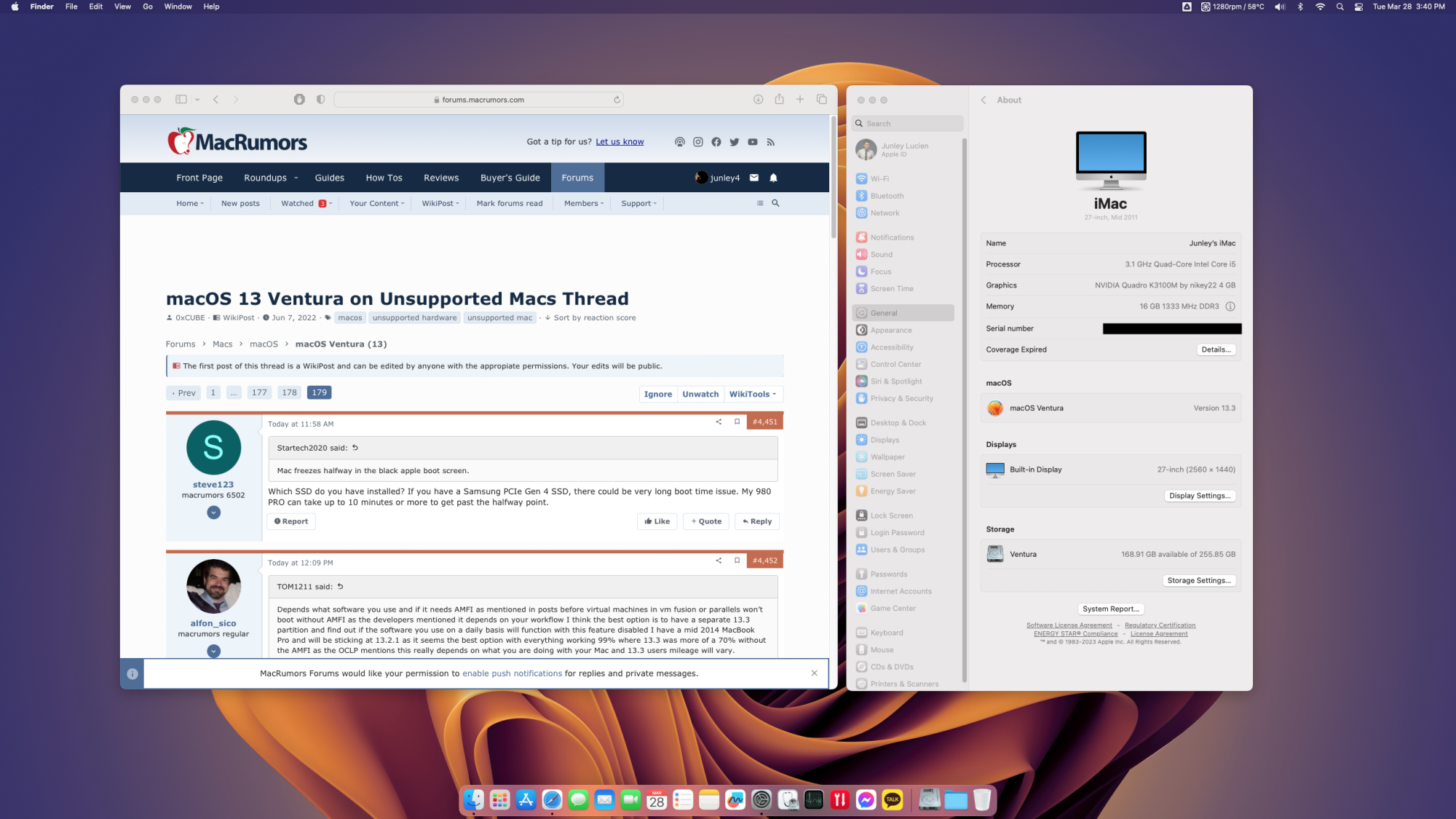The width and height of the screenshot is (1456, 819).
Task: Bookmark post #4,452
Action: click(737, 561)
